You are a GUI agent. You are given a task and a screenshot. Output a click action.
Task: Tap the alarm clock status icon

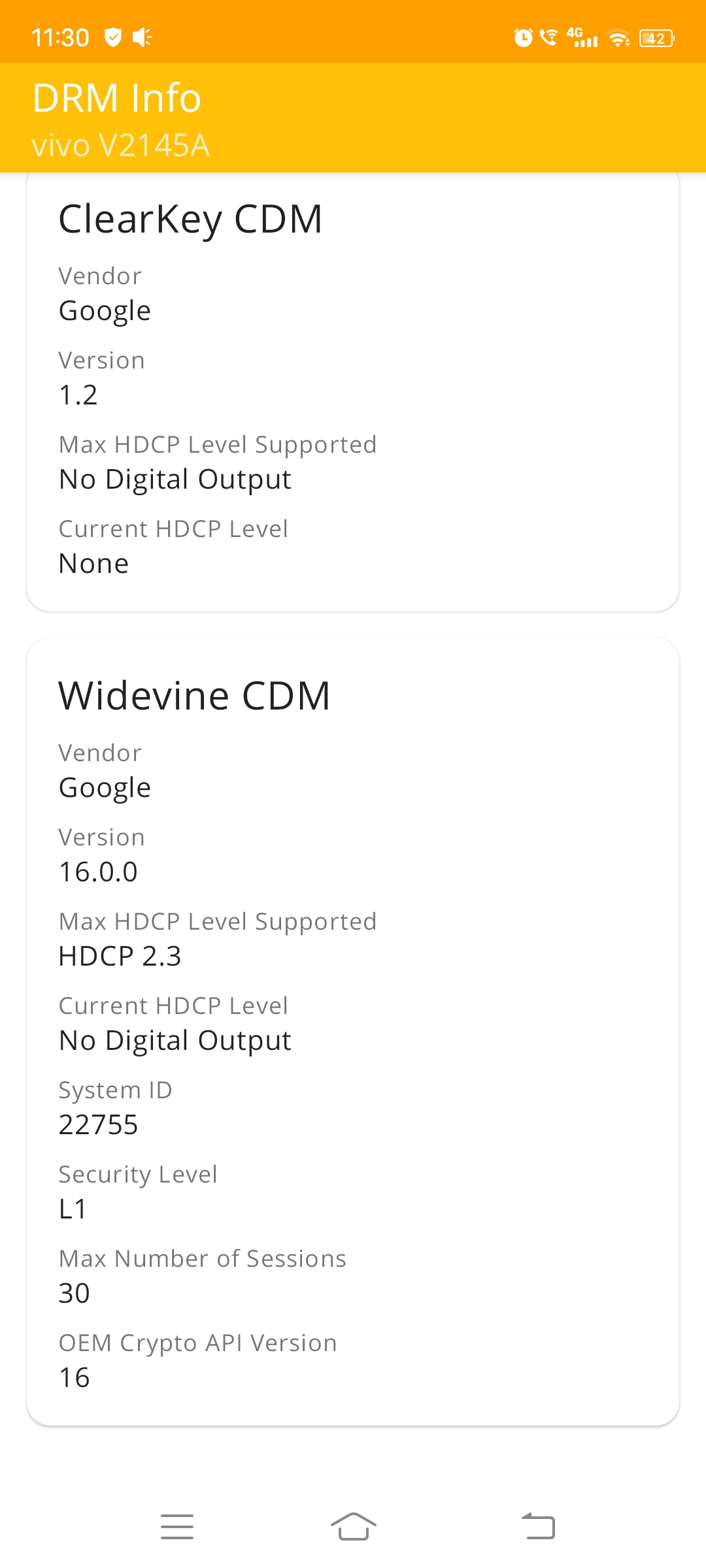point(524,38)
